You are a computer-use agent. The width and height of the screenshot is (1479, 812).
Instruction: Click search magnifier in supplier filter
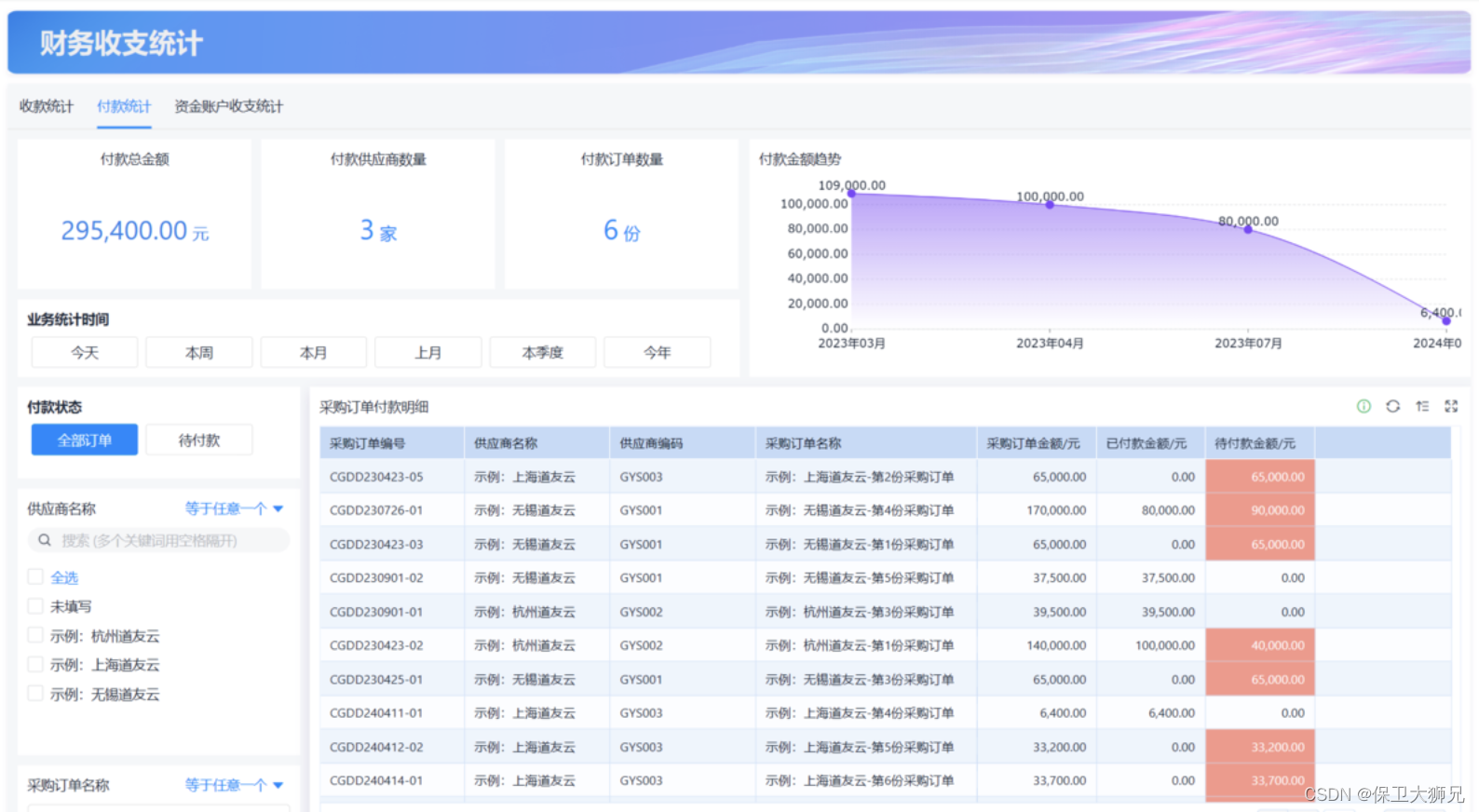point(44,540)
